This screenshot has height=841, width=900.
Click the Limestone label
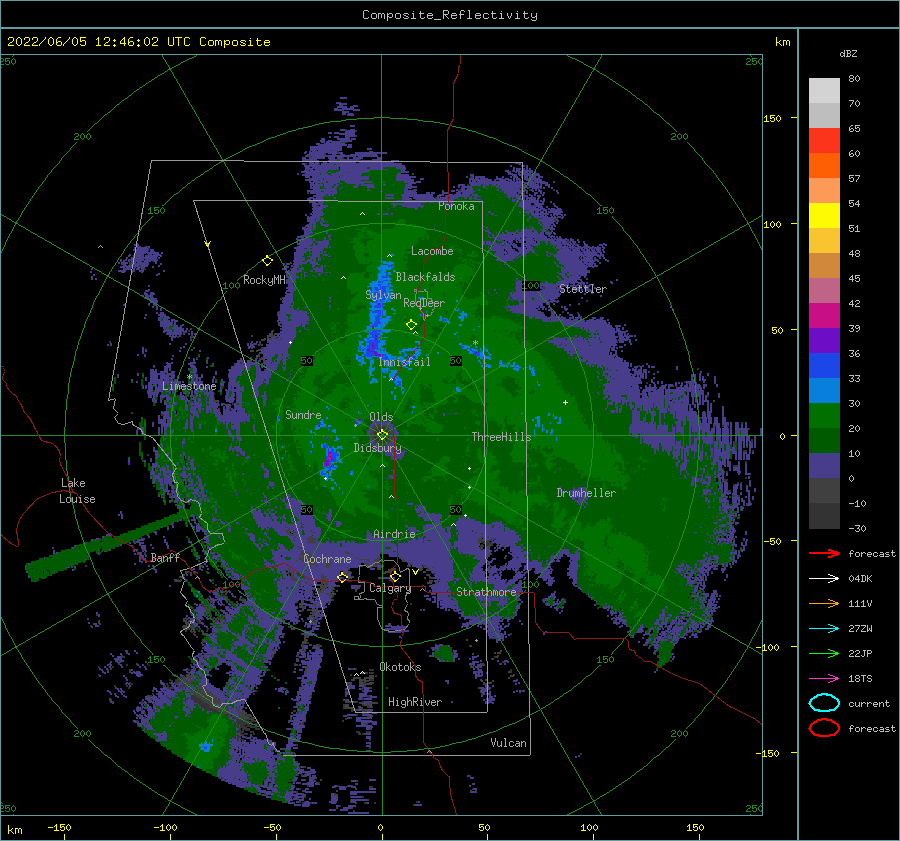coord(189,386)
